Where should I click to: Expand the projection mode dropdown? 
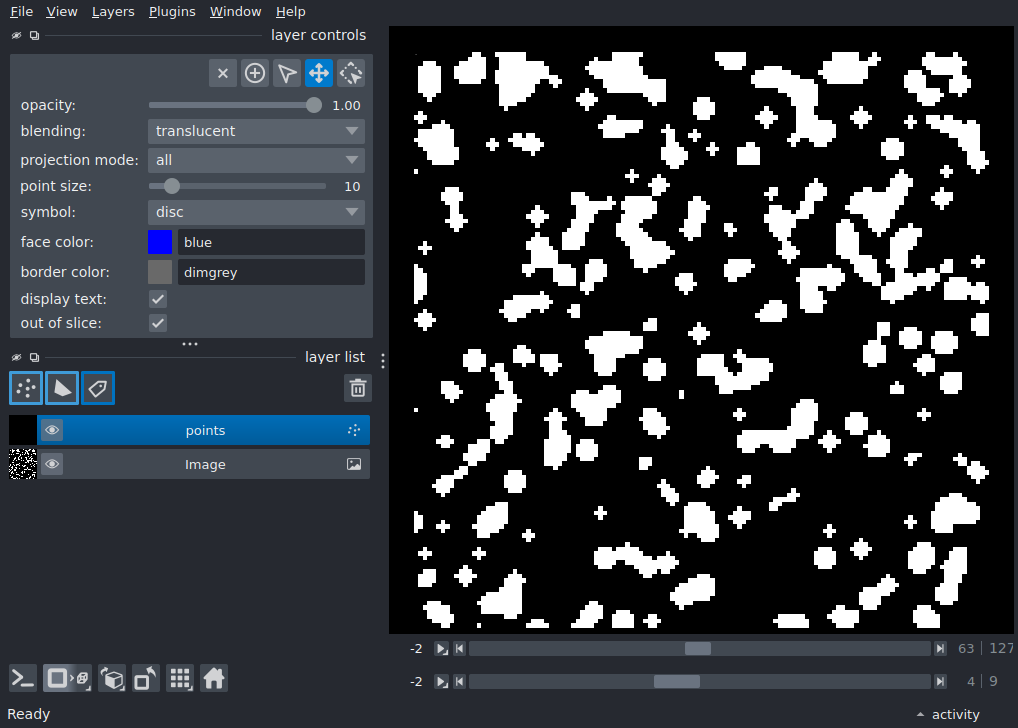click(256, 160)
